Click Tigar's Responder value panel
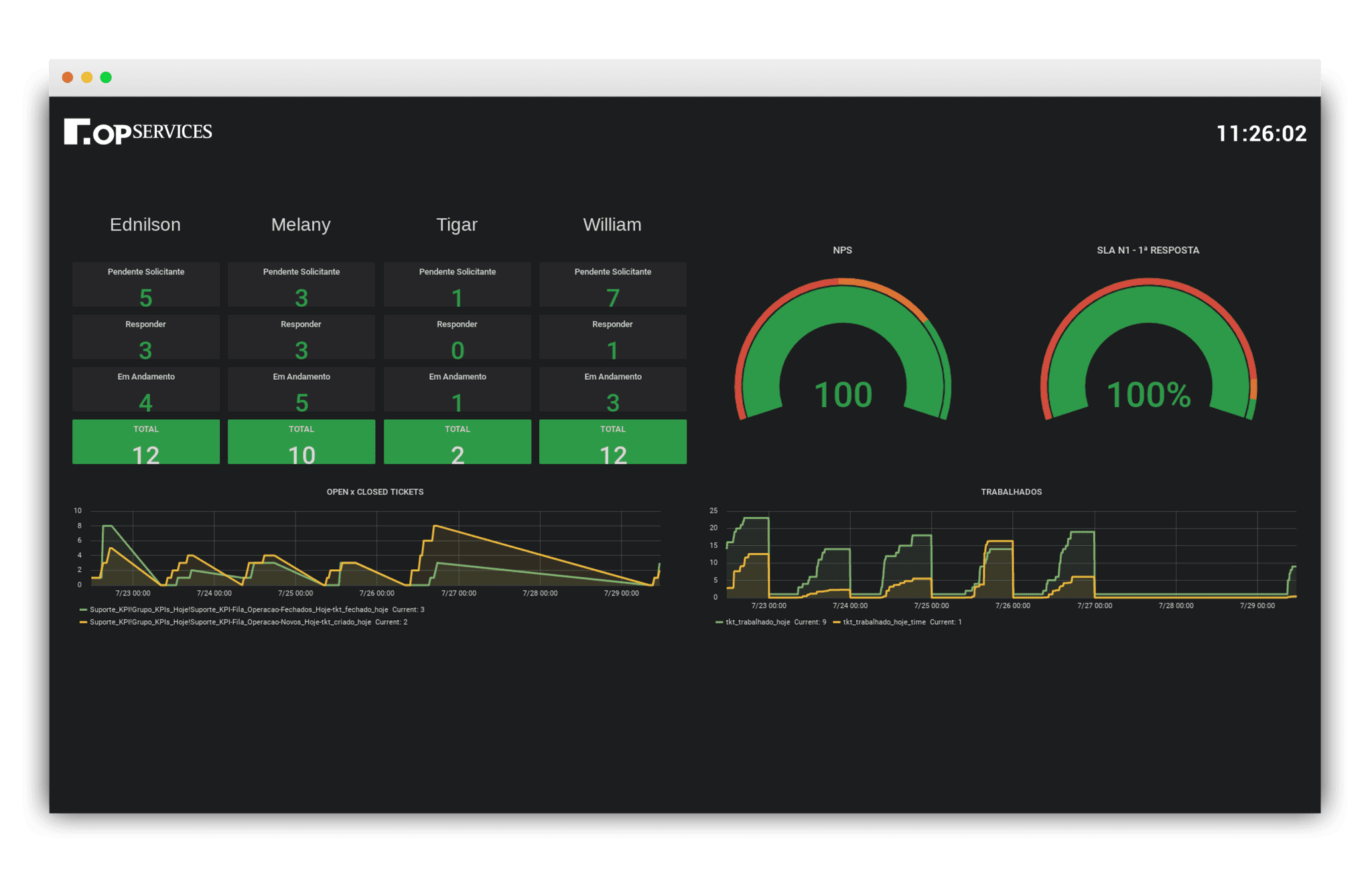Screen dimensions: 1372x874 457,338
